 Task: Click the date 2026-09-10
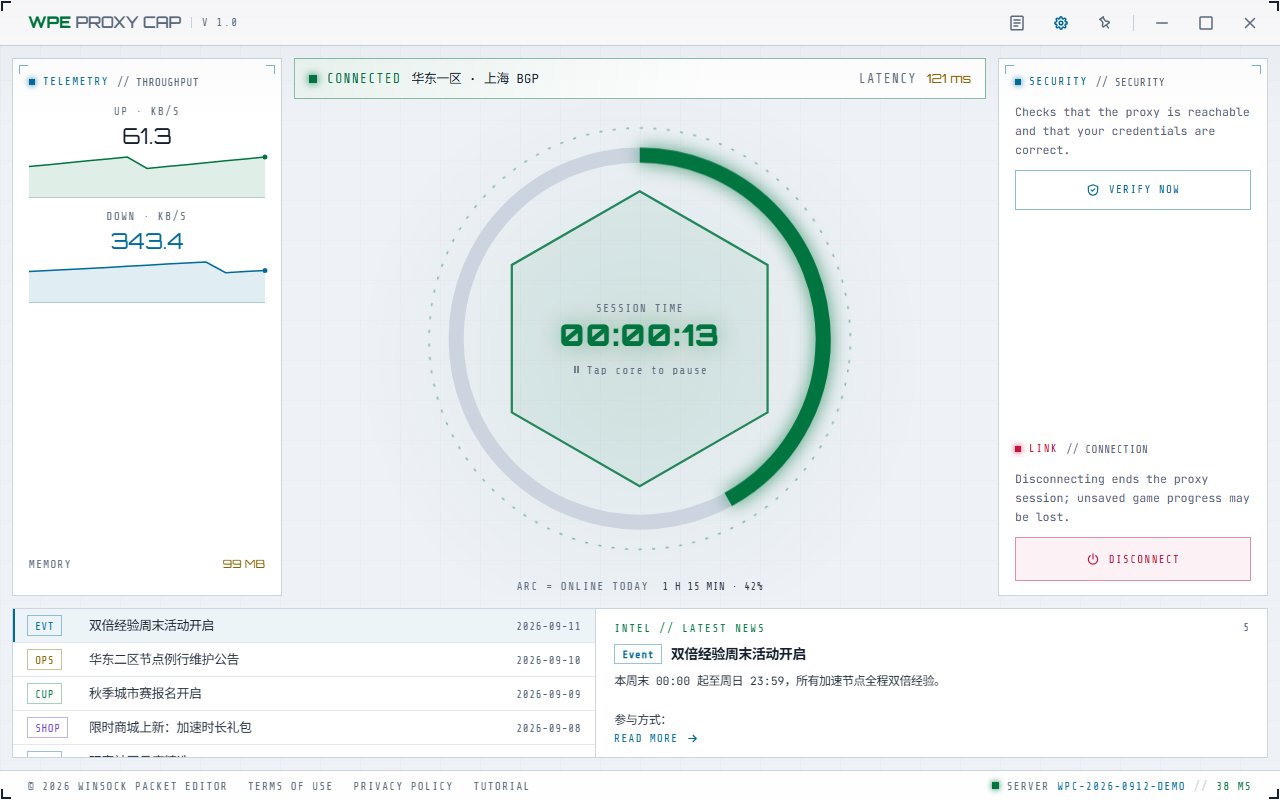coord(548,661)
